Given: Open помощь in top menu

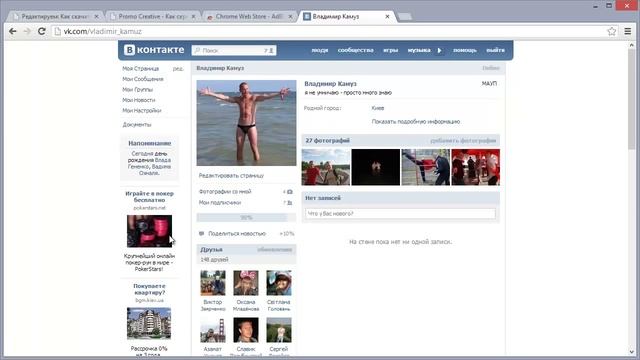Looking at the screenshot, I should coord(464,50).
